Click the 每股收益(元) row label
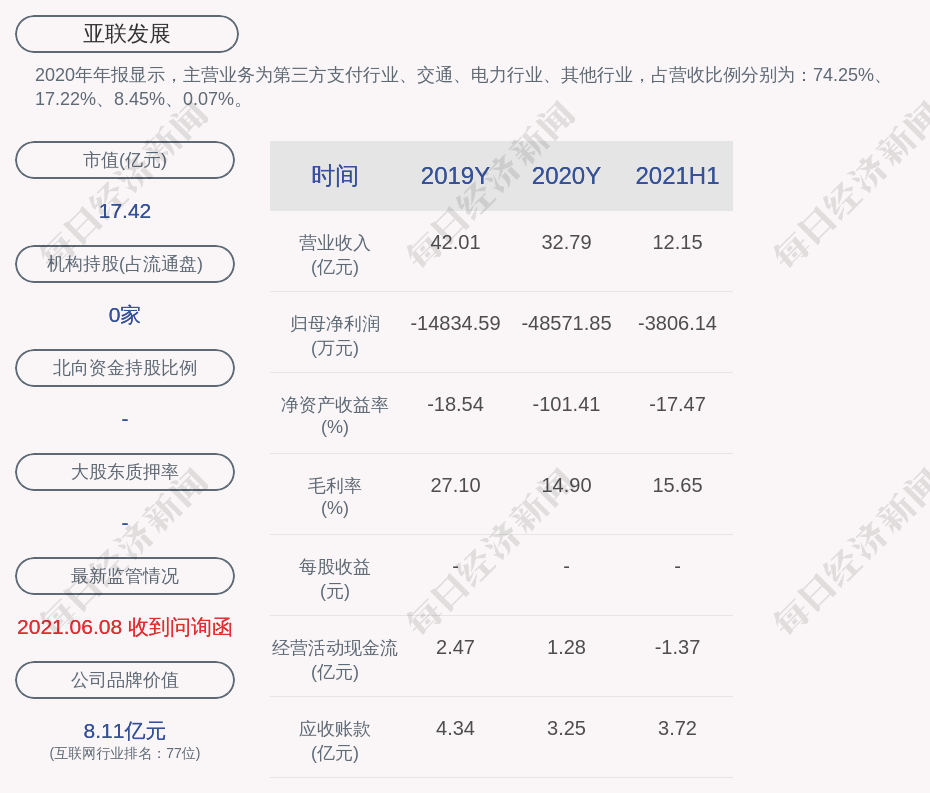This screenshot has height=793, width=930. point(335,578)
